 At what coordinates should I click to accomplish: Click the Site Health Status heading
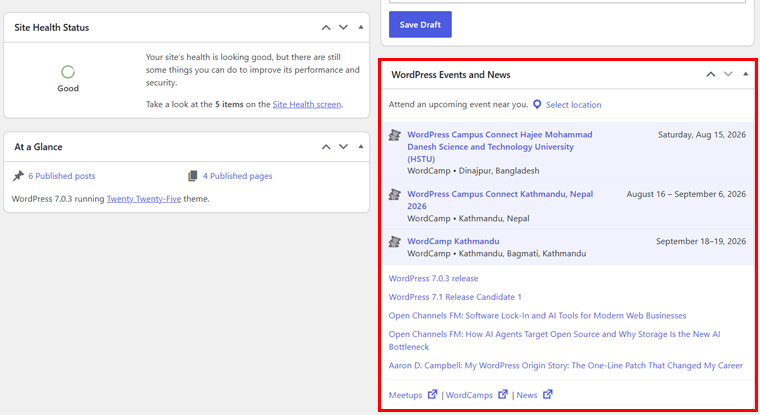[51, 28]
